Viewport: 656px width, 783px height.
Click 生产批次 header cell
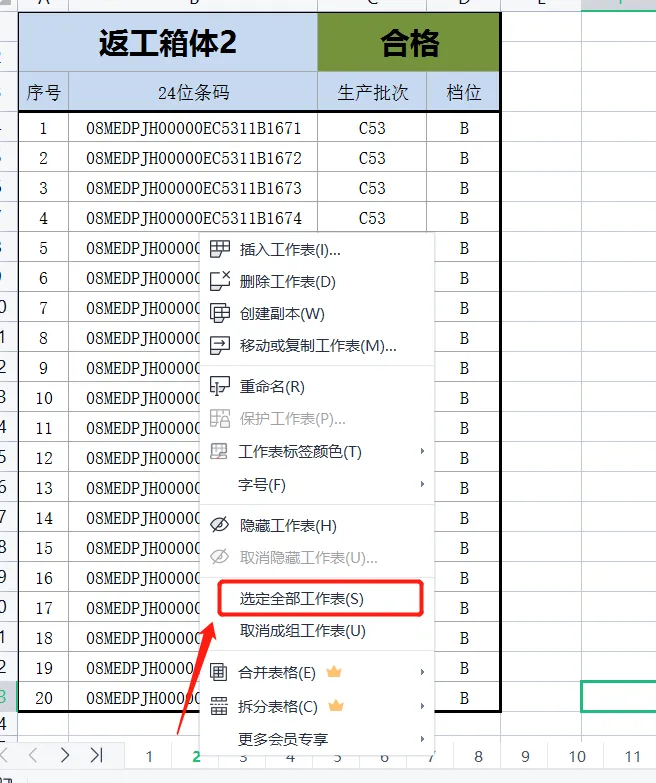point(372,92)
